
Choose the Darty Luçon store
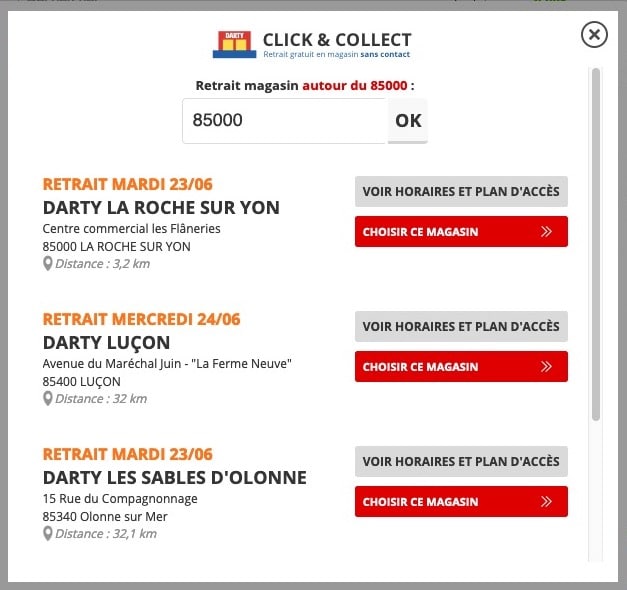click(461, 367)
